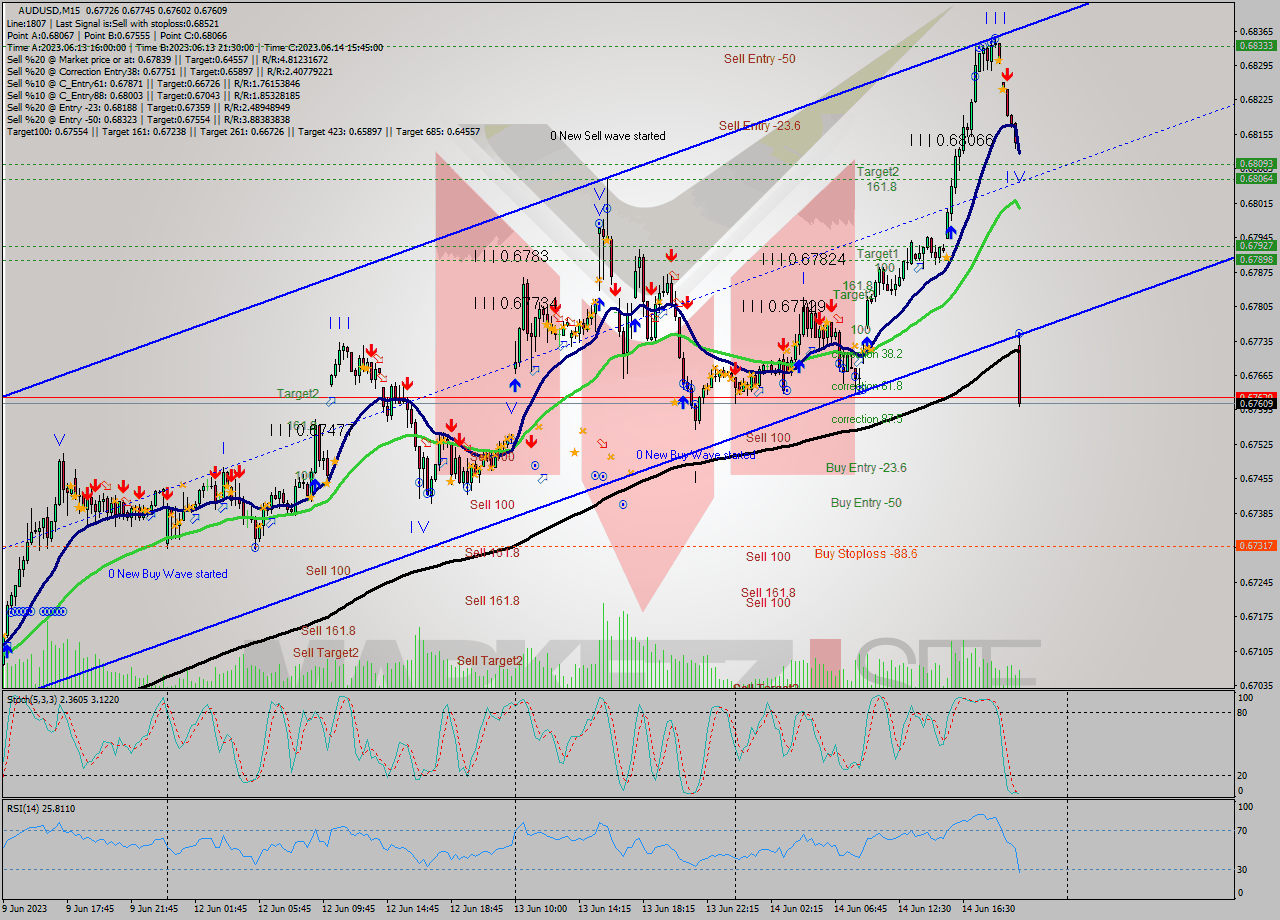Click the '13 Jun 10:00' time axis label
Viewport: 1280px width, 920px height.
541,909
